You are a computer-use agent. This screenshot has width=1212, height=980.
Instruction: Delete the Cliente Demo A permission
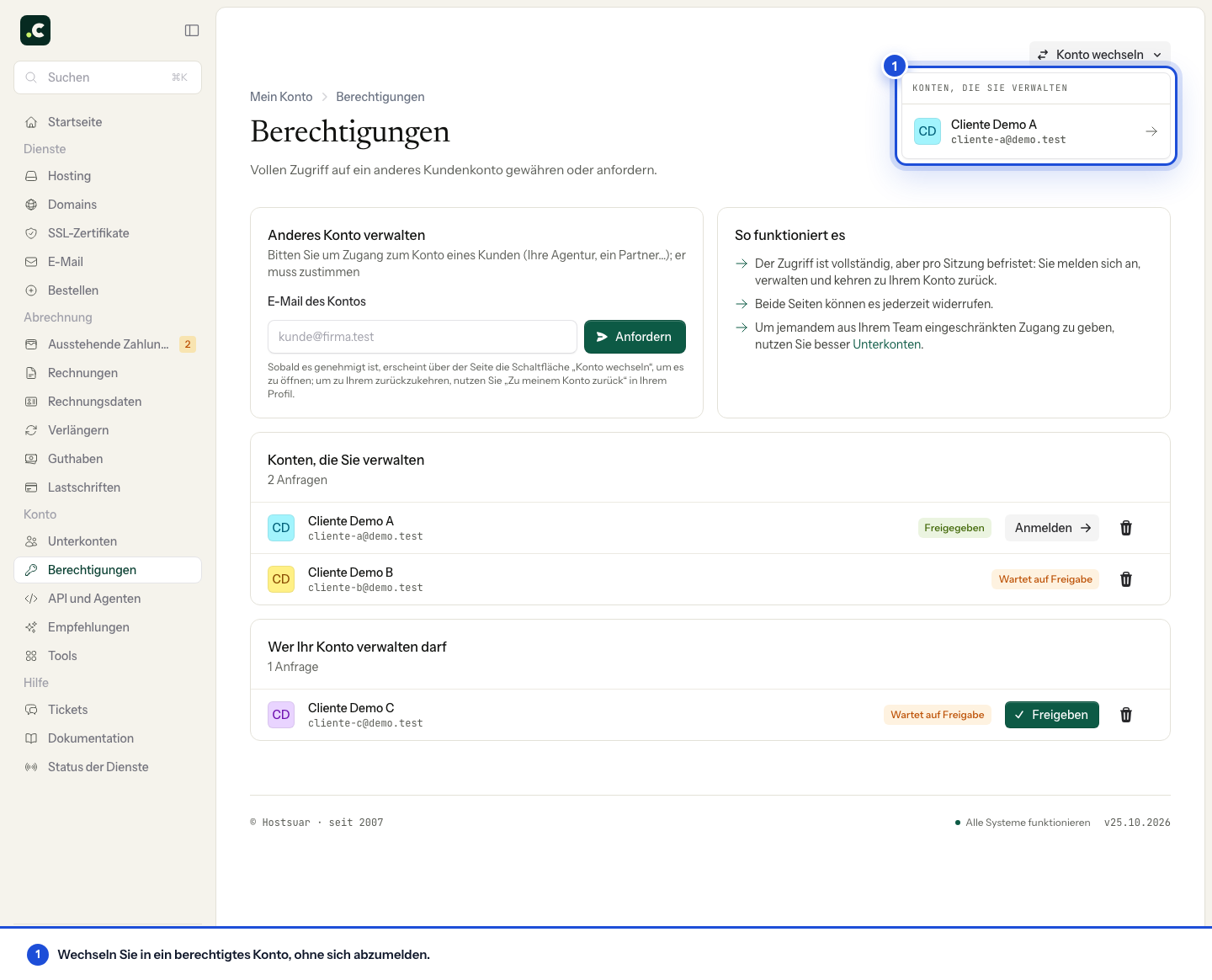pos(1126,528)
